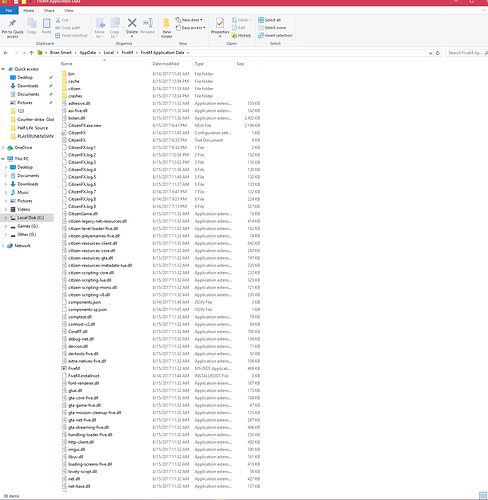Go up one folder level
This screenshot has height=500, width=488.
[31, 53]
